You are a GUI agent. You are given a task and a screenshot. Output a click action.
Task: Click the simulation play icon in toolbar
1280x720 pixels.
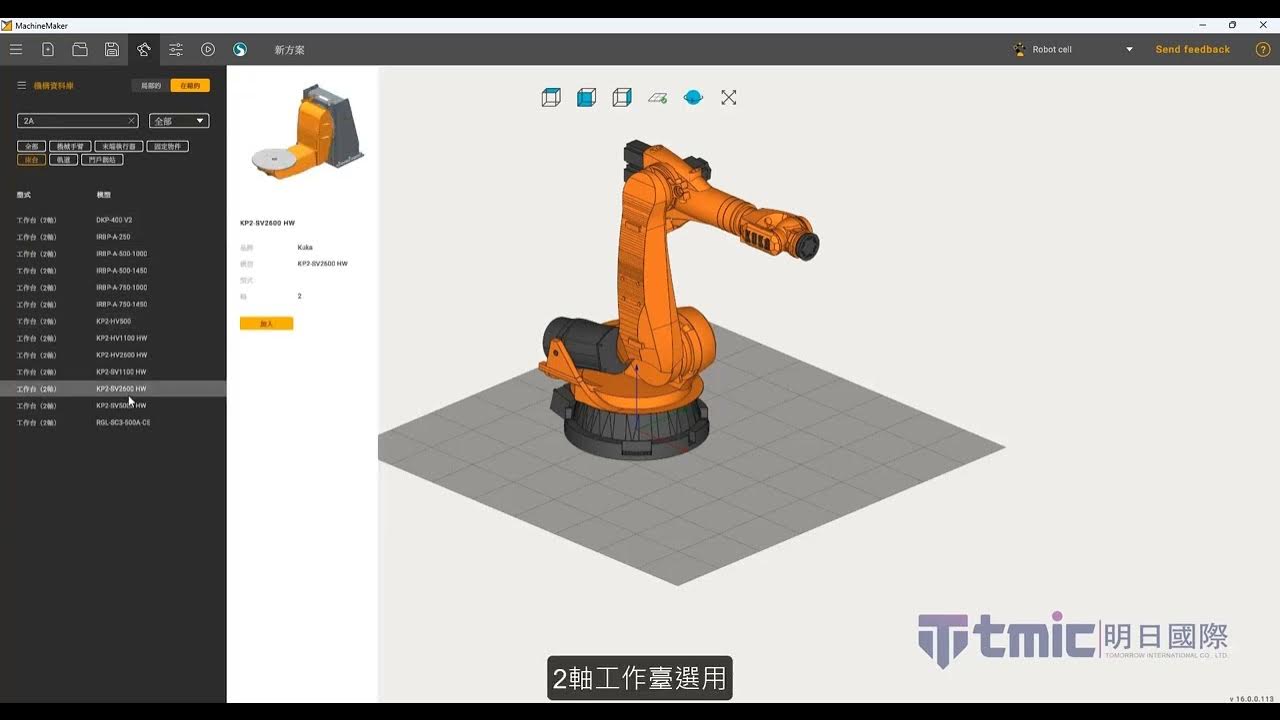pyautogui.click(x=208, y=49)
